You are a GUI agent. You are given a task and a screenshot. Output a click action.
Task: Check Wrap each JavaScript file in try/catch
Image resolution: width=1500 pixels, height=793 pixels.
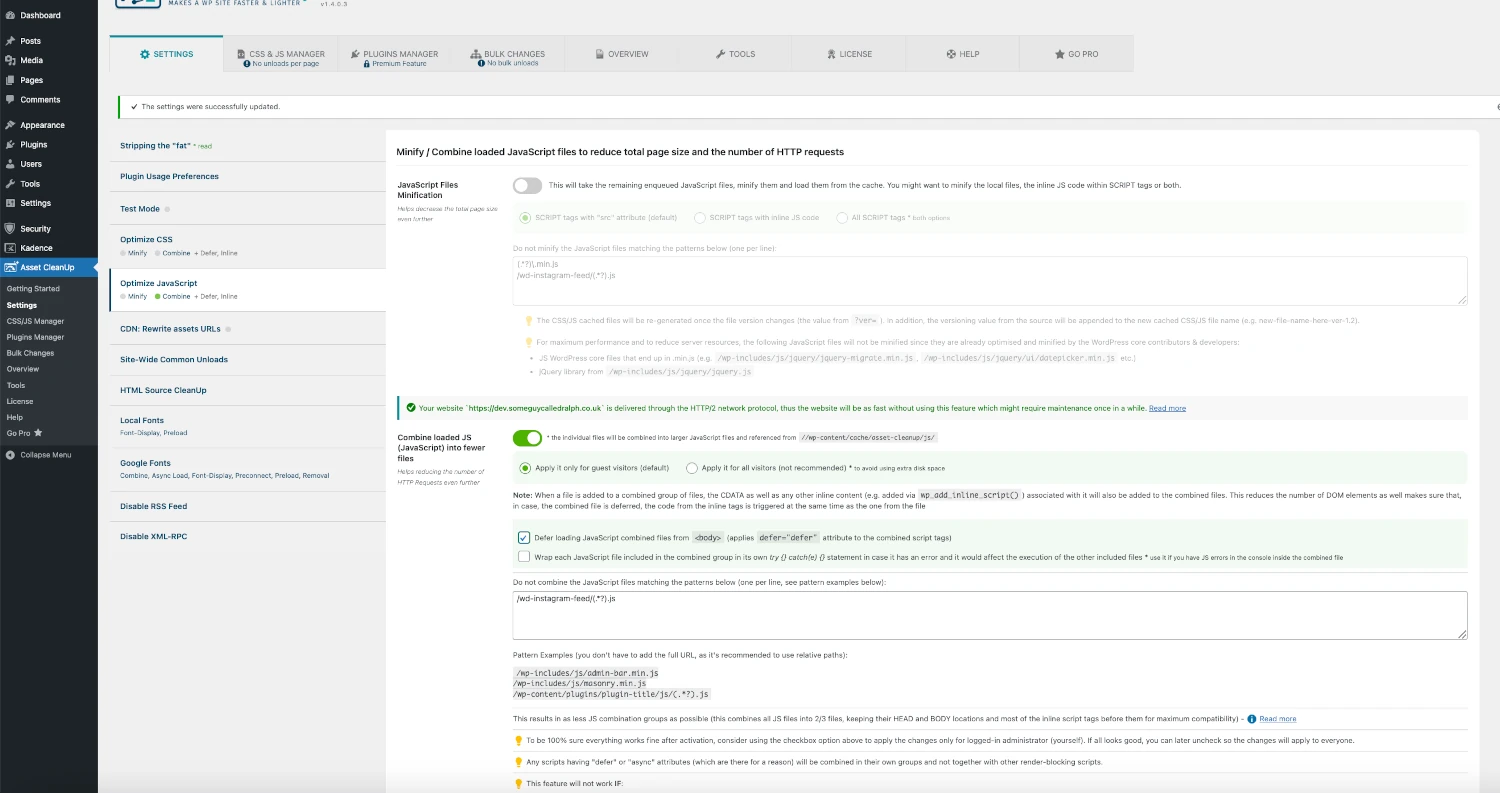click(x=524, y=556)
